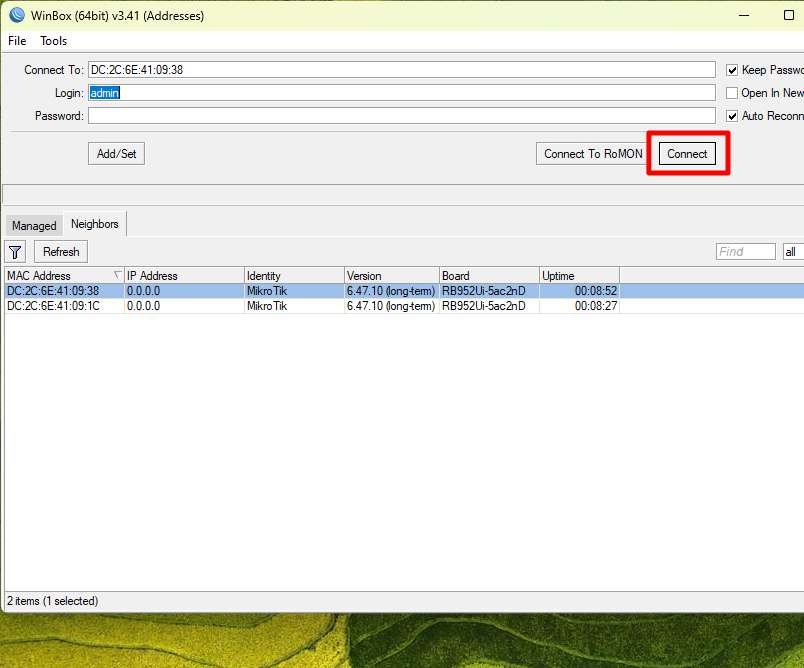Enable the Keep Password checkbox
The height and width of the screenshot is (668, 804).
(x=732, y=70)
